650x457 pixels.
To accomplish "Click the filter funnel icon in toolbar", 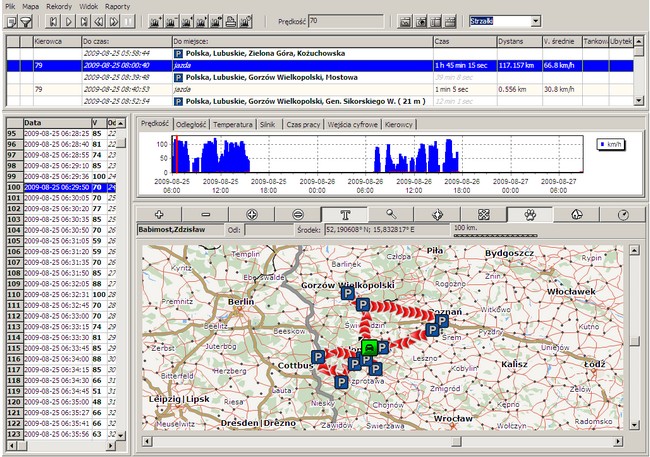I will point(27,21).
